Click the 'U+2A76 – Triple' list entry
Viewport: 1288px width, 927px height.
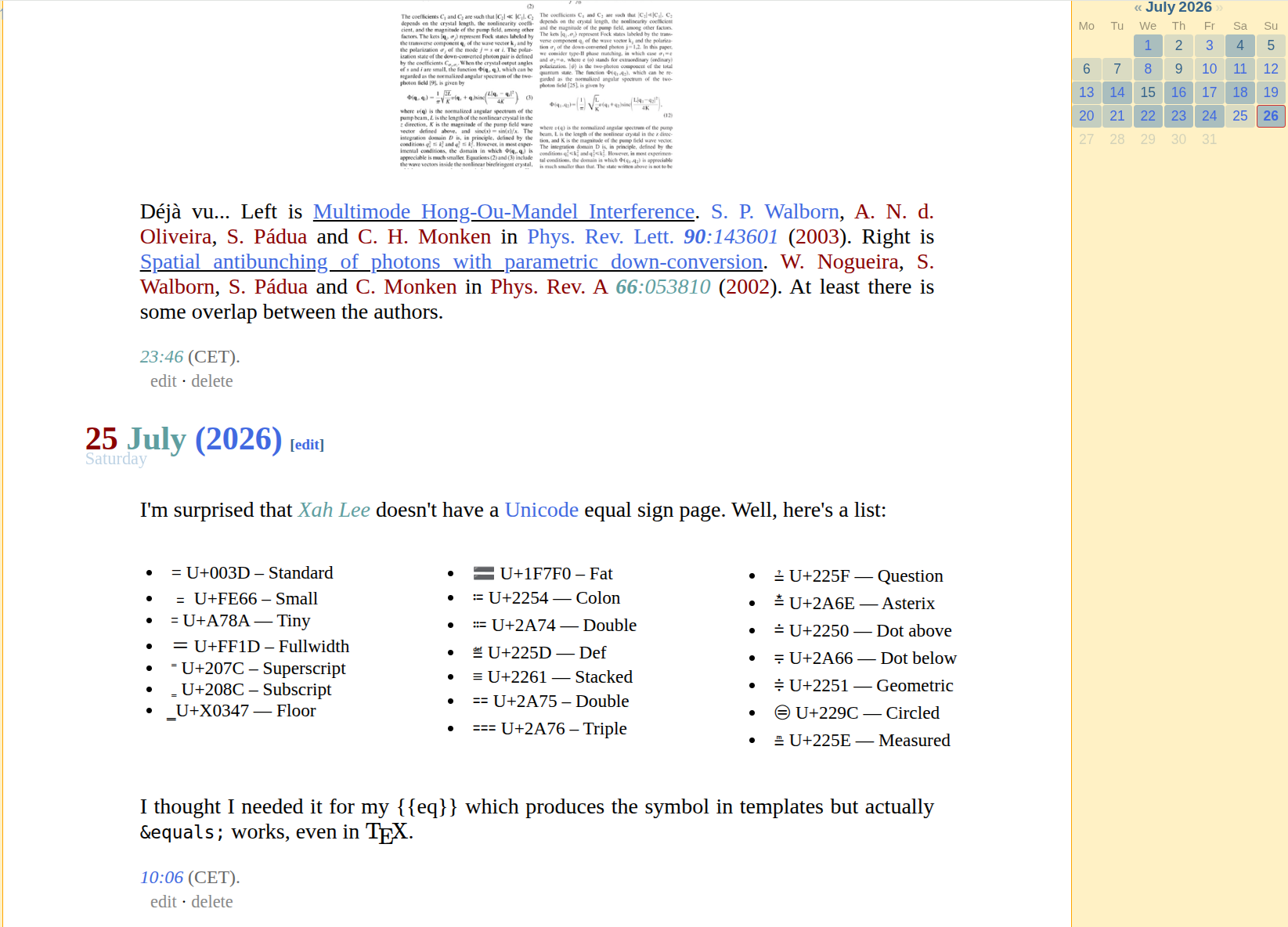click(550, 728)
